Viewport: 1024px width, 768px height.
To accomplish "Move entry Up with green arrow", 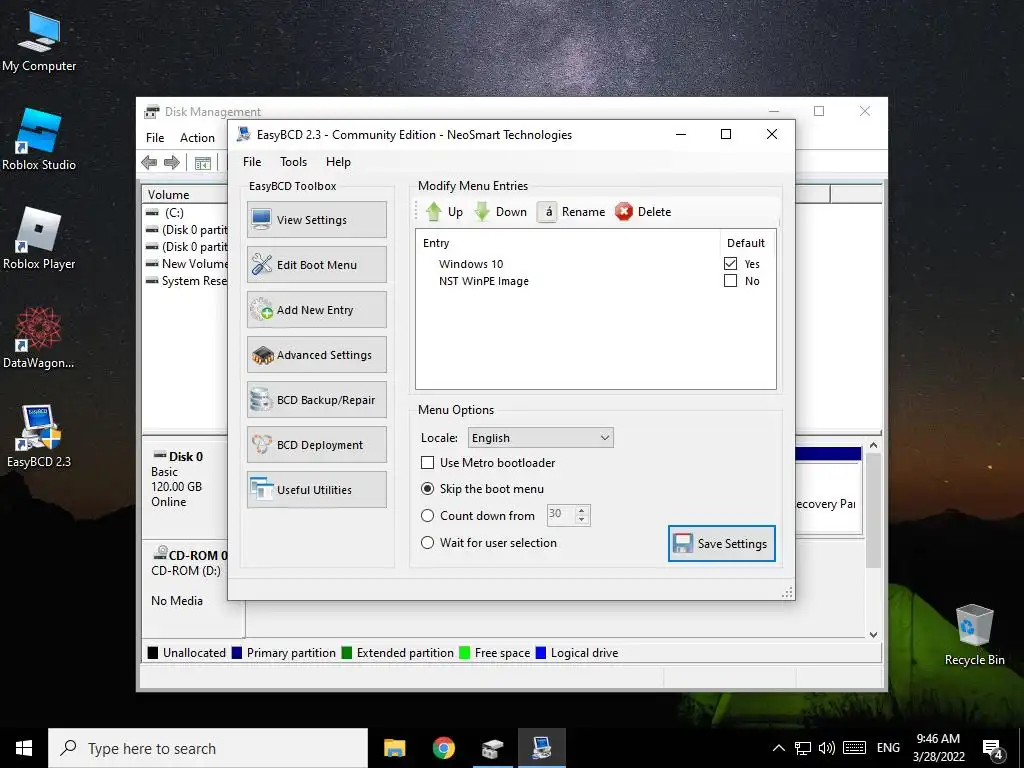I will pyautogui.click(x=444, y=212).
